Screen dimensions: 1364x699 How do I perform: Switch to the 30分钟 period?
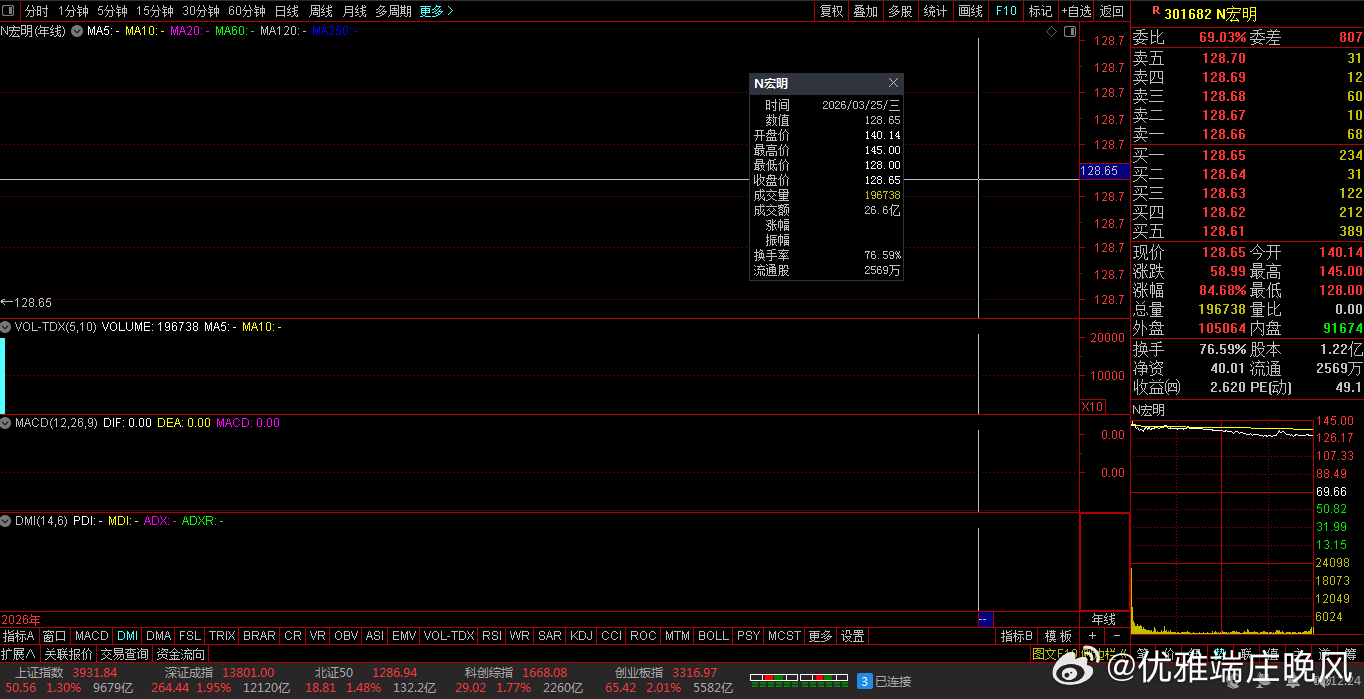[x=200, y=11]
